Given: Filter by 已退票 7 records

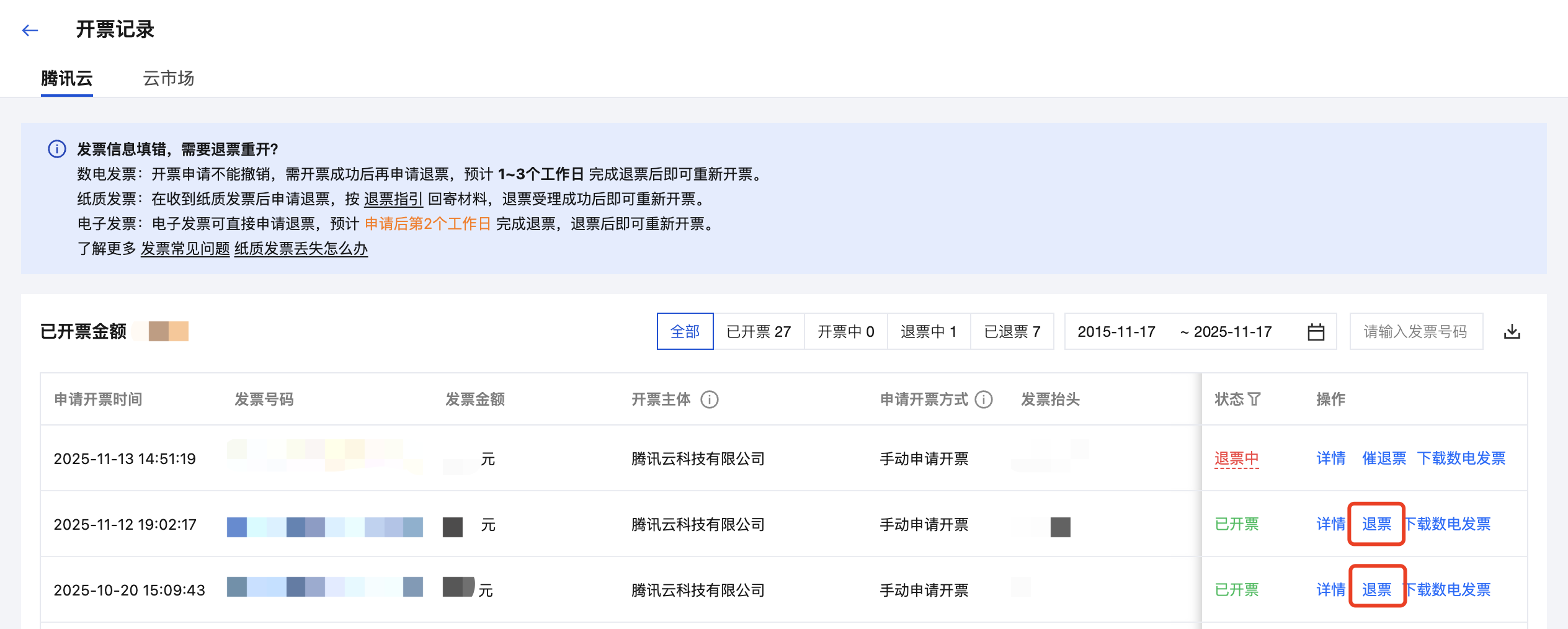Looking at the screenshot, I should click(1012, 332).
